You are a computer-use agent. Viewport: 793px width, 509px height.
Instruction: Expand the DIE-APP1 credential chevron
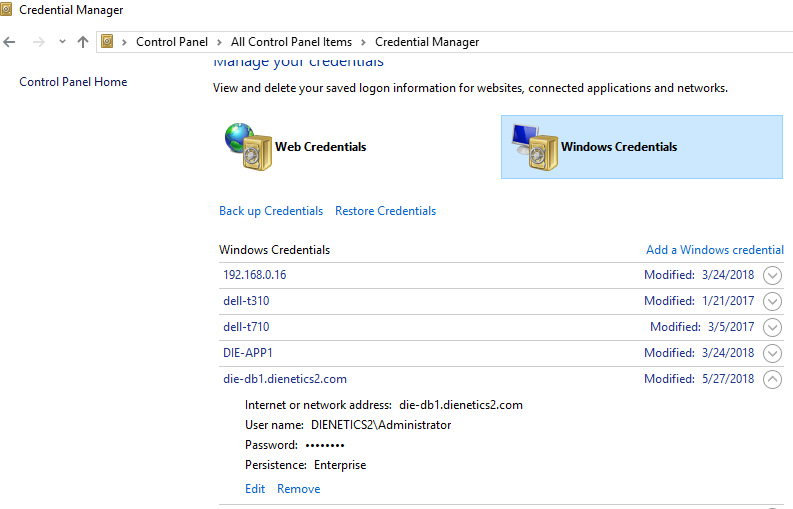[x=772, y=353]
